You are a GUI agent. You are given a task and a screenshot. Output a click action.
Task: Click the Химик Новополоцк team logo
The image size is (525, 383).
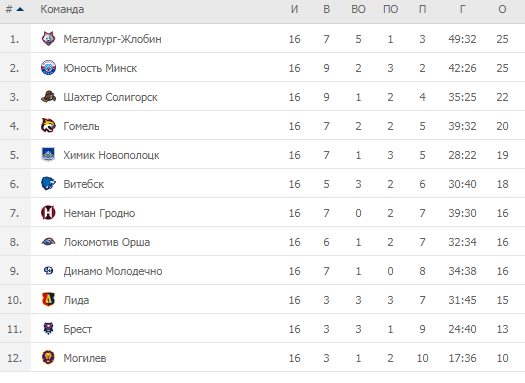48,155
